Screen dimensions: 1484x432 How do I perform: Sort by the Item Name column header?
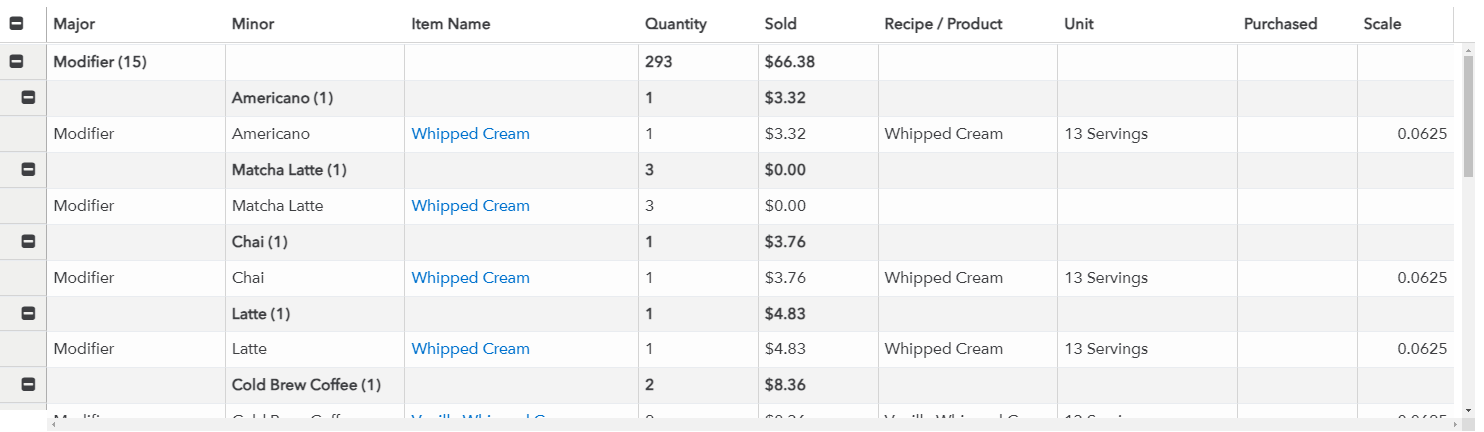point(450,24)
